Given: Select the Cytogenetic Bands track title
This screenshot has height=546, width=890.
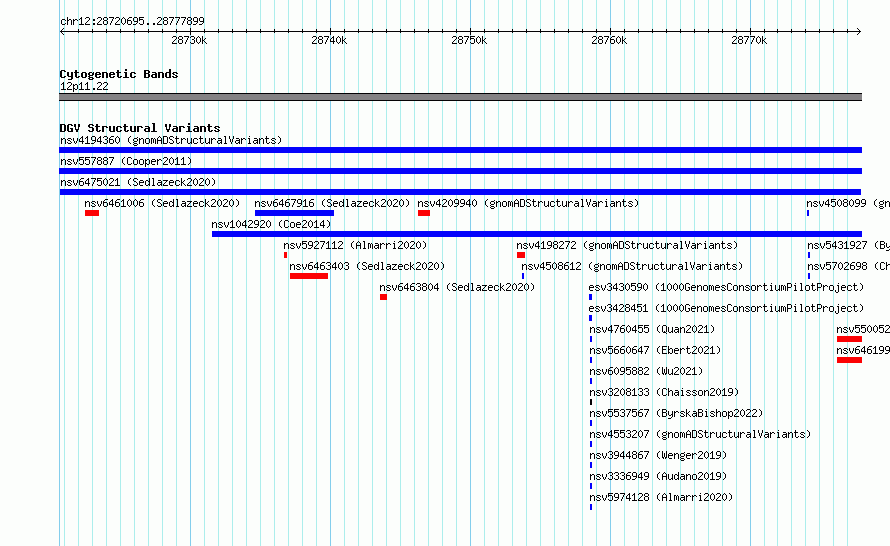Looking at the screenshot, I should tap(119, 74).
